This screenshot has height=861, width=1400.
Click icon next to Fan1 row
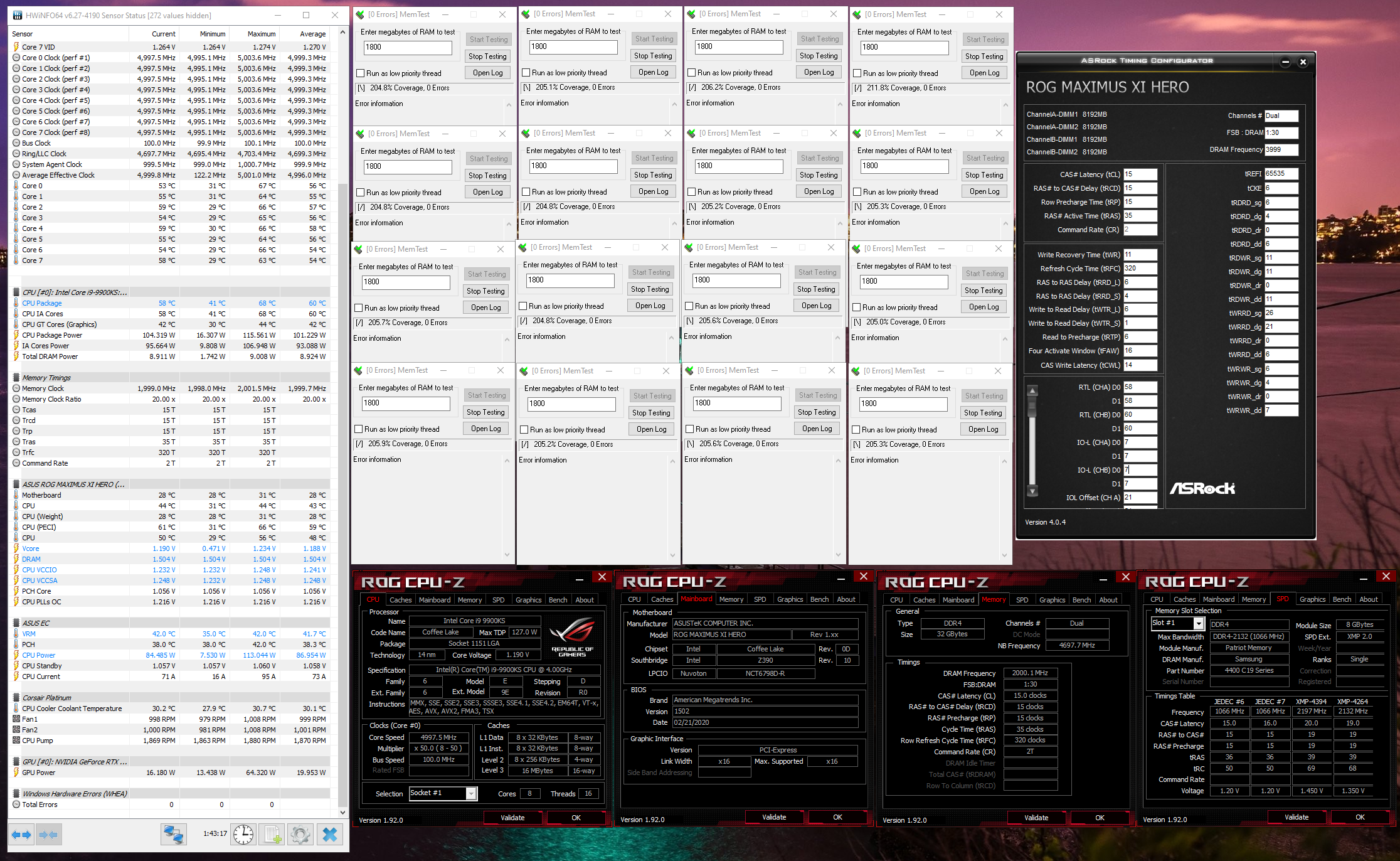pyautogui.click(x=16, y=719)
